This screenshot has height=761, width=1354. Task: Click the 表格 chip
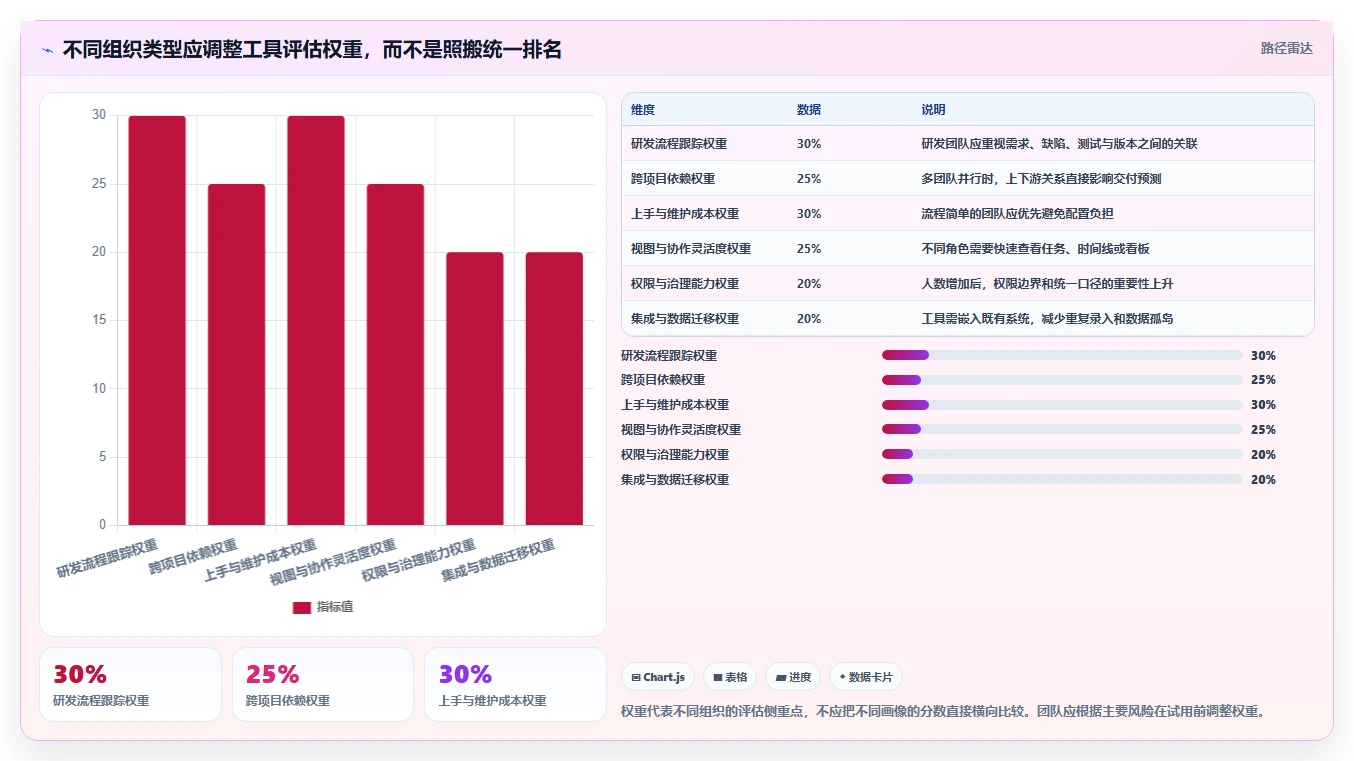tap(730, 677)
